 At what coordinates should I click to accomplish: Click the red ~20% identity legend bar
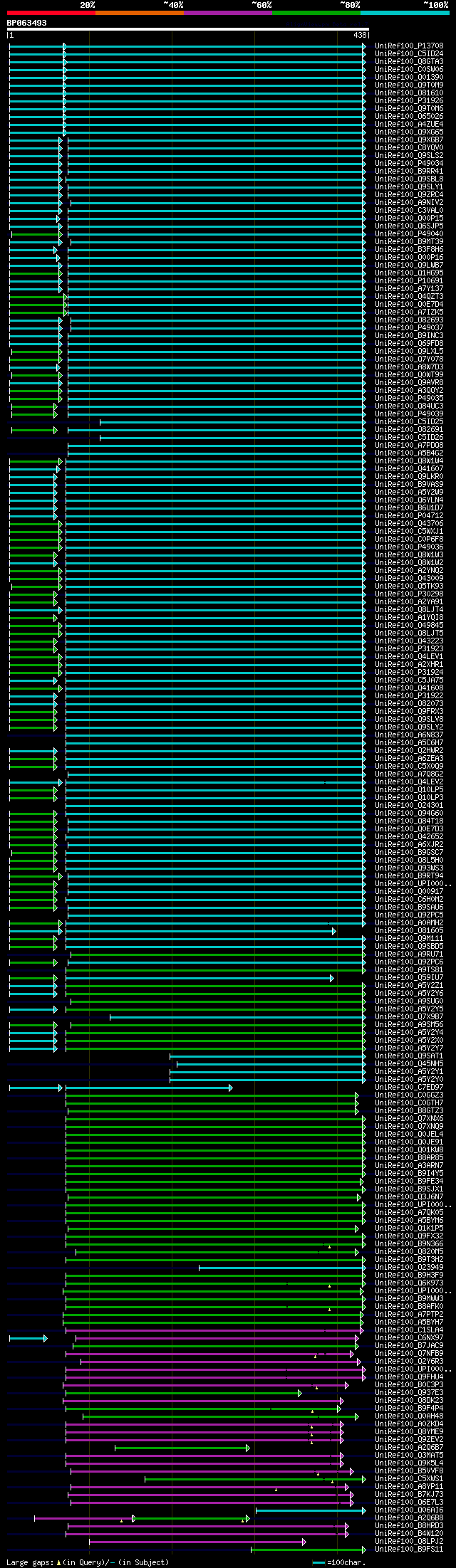(51, 13)
